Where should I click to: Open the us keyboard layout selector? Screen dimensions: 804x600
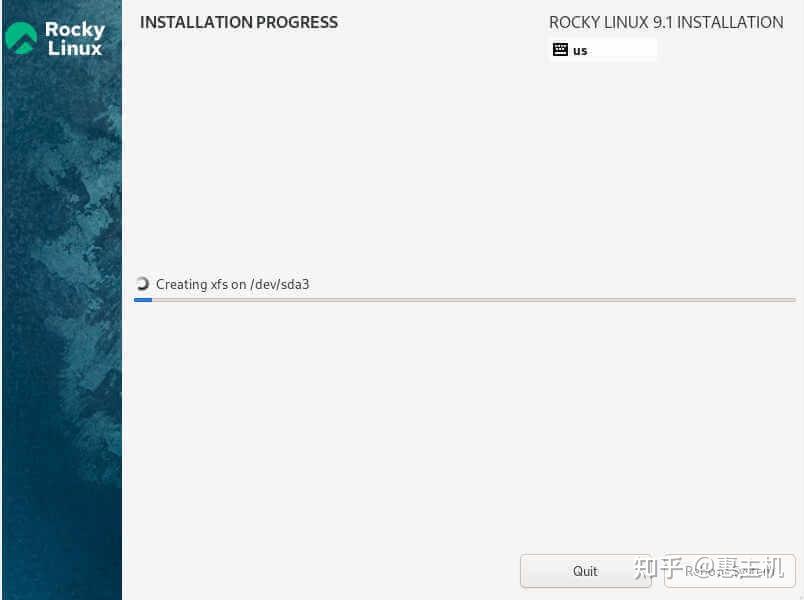pos(600,49)
